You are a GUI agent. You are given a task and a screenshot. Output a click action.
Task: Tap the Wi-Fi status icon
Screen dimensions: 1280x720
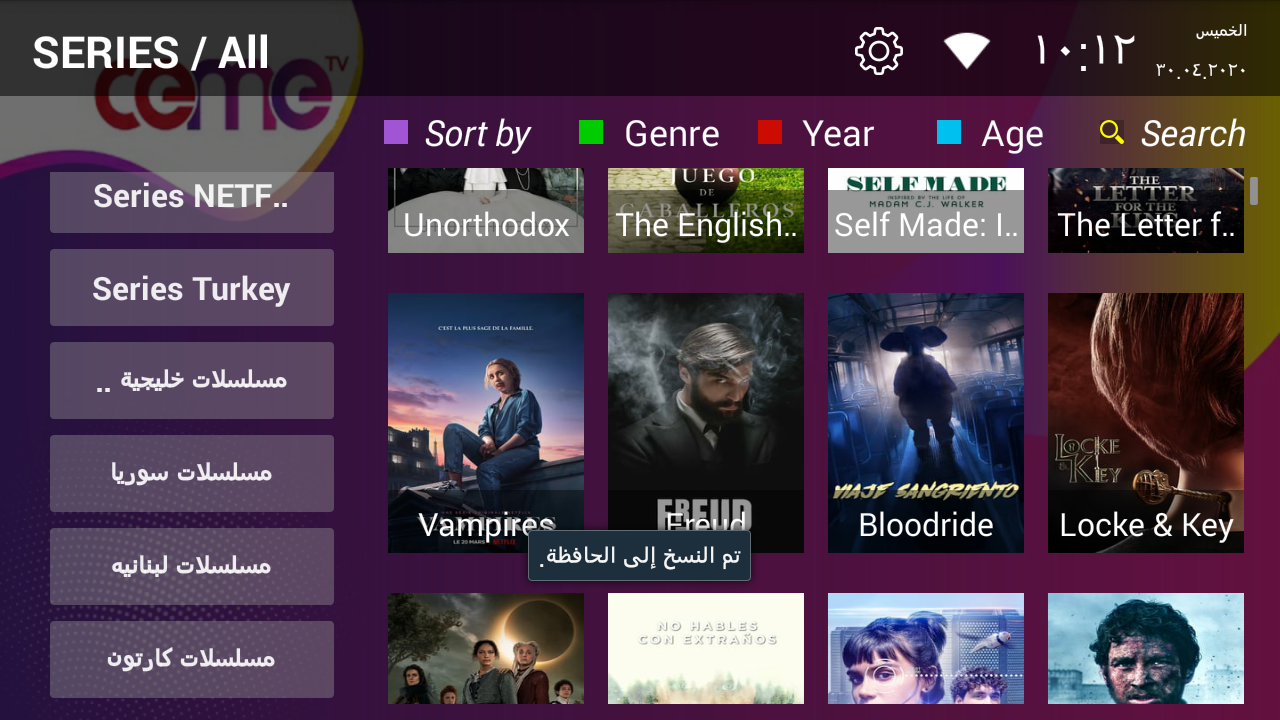pos(967,50)
